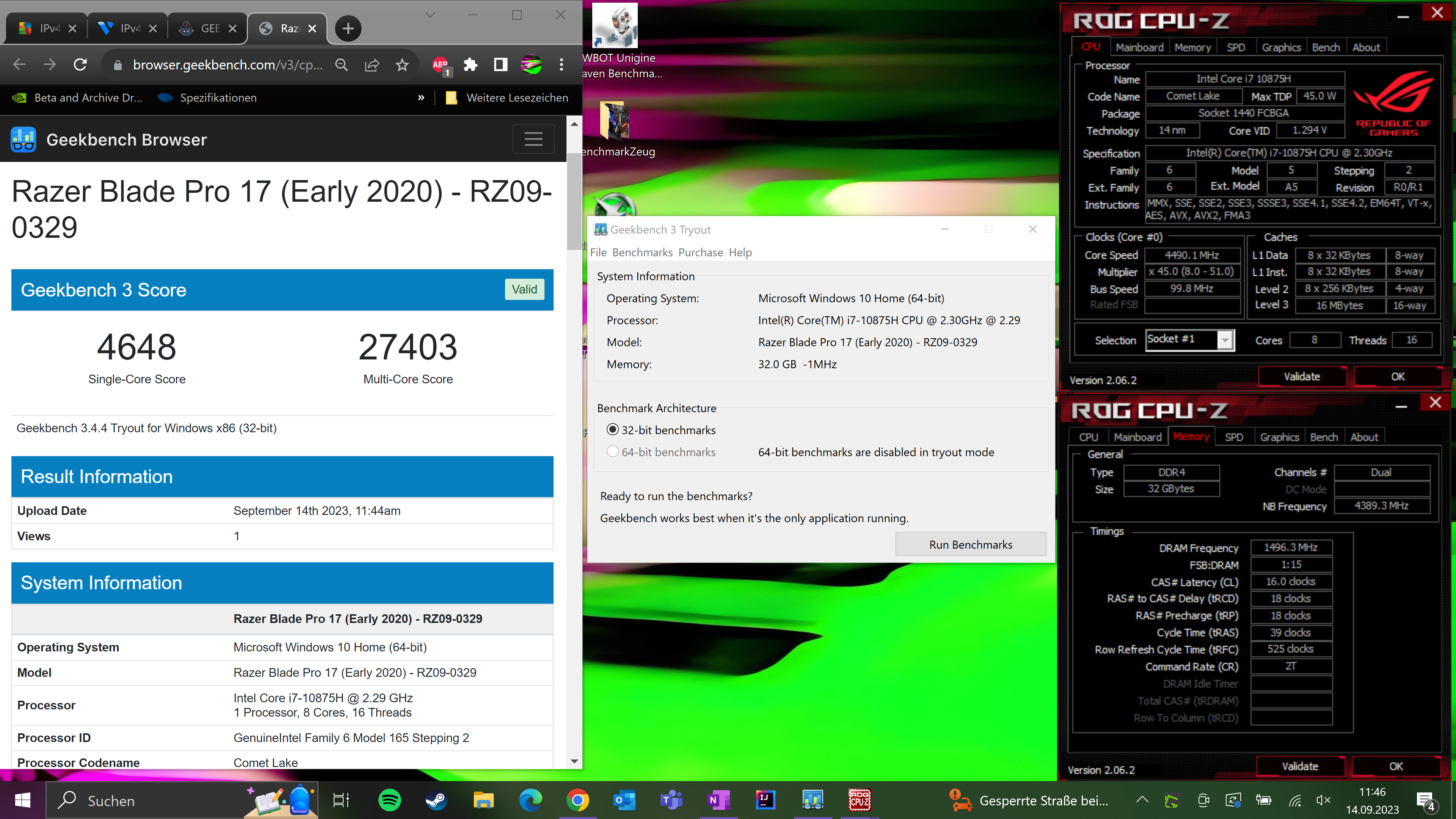The image size is (1456, 819).
Task: Bookmark this page with the star icon
Action: [x=402, y=65]
